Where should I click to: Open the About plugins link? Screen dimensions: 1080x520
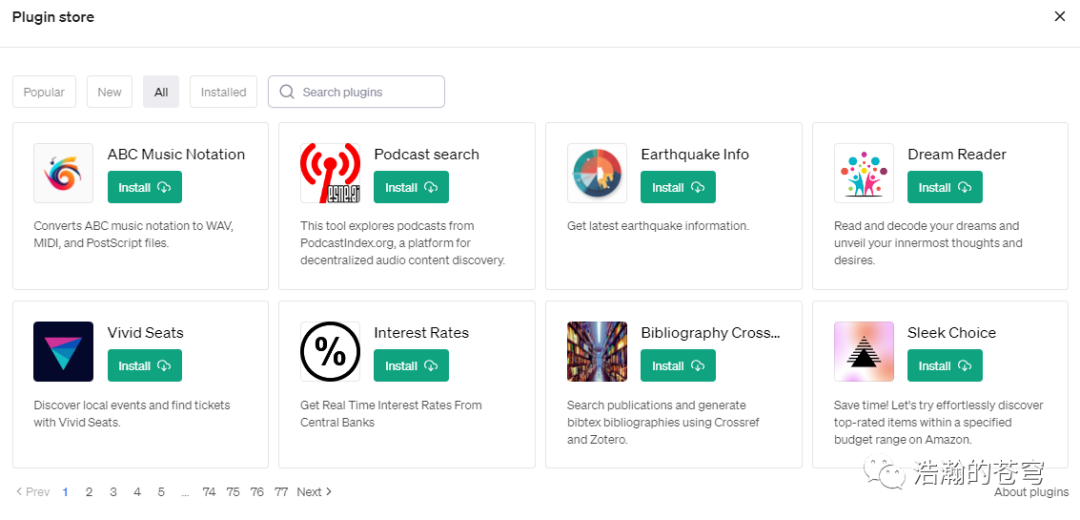coord(1031,492)
